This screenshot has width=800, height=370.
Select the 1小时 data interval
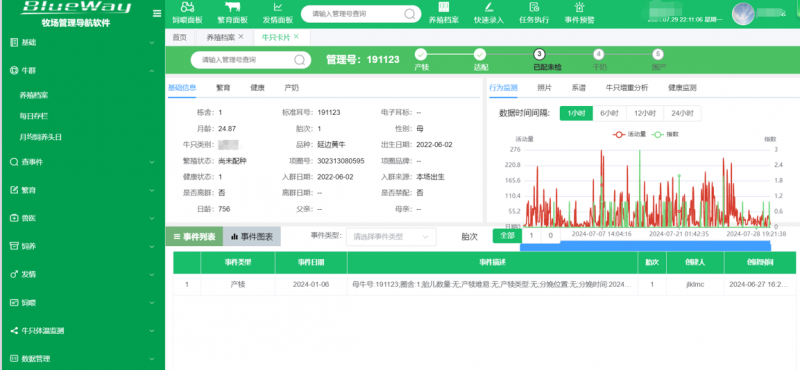tap(576, 113)
